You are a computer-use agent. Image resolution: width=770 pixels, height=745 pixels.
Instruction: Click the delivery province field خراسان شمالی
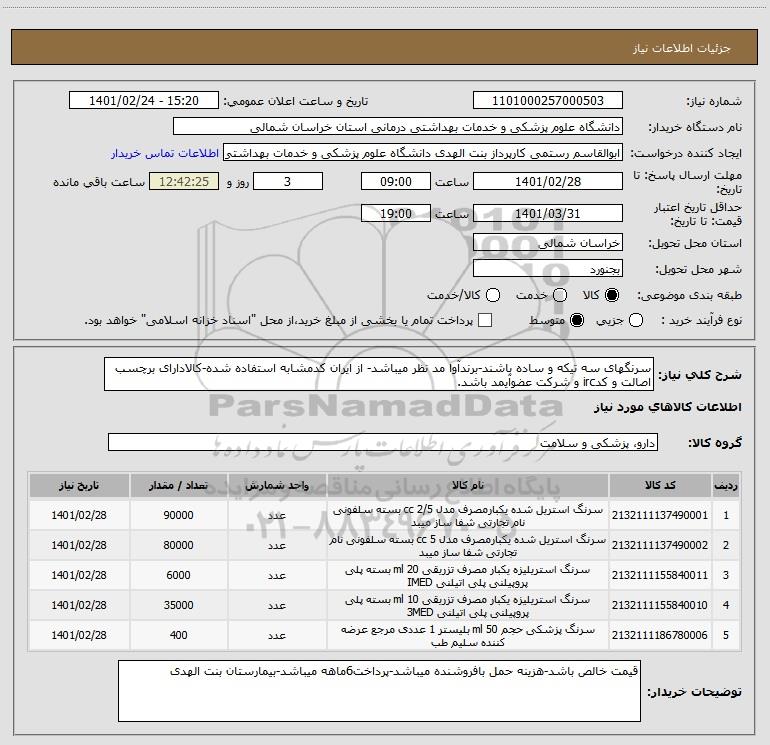pos(548,243)
